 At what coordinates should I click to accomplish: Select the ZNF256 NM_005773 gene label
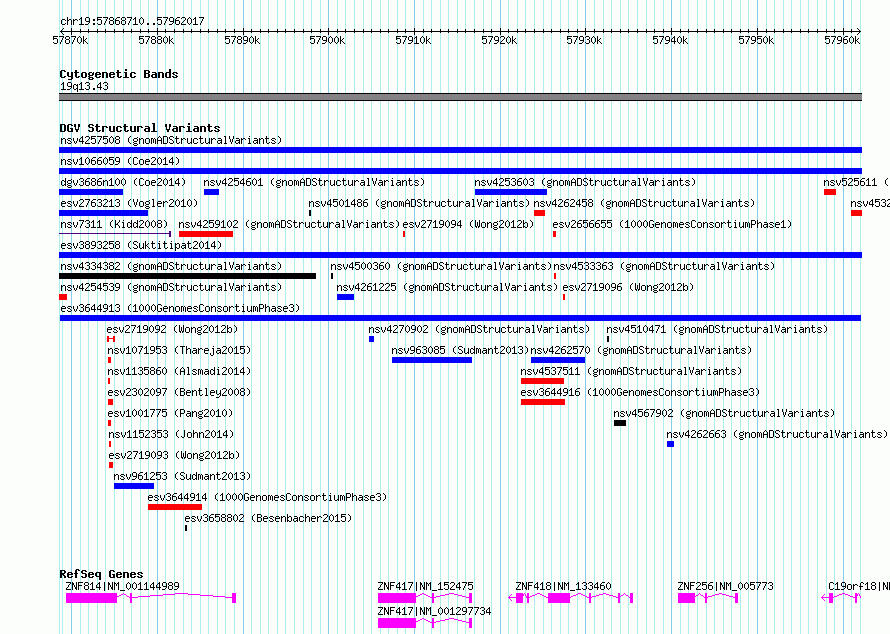(725, 586)
